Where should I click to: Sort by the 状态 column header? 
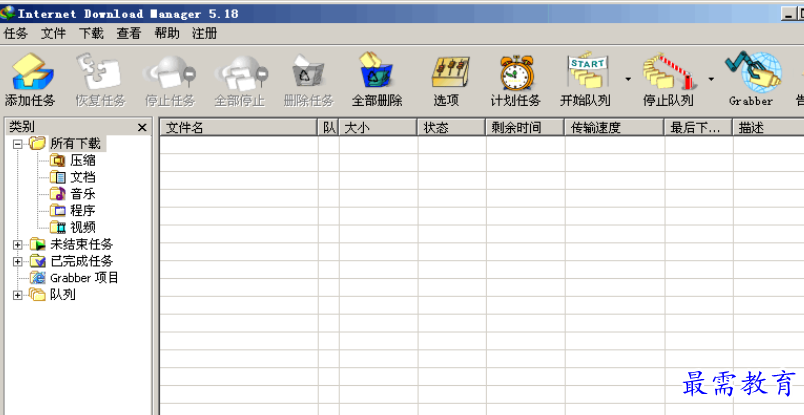click(452, 128)
